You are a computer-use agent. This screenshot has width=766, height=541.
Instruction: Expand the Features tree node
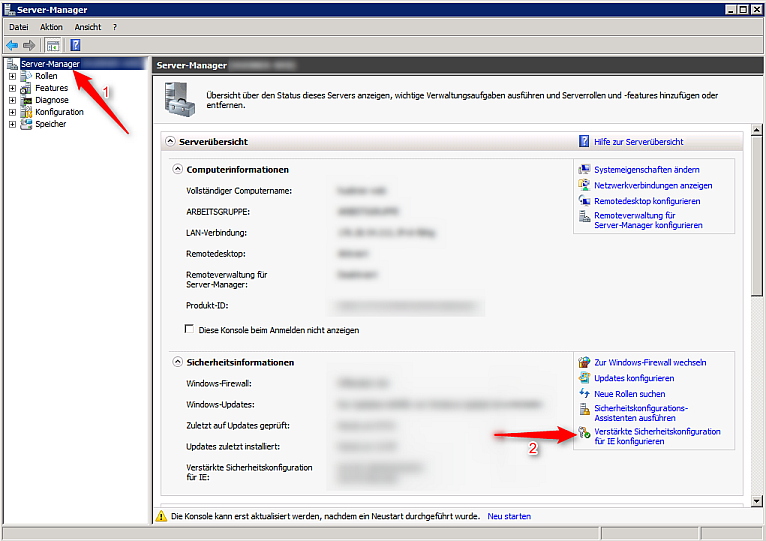pyautogui.click(x=12, y=88)
